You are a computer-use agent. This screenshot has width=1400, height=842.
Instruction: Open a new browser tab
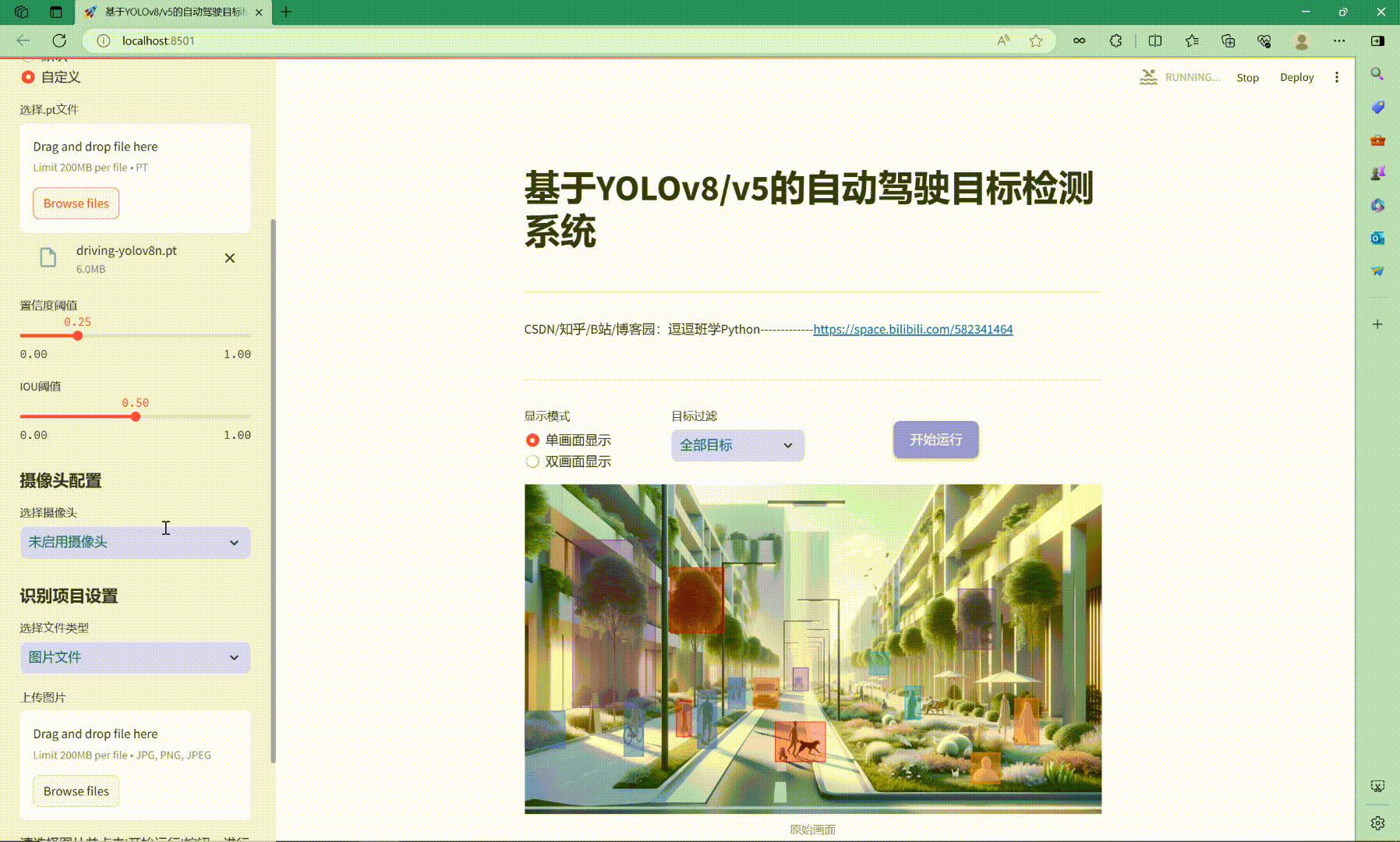click(286, 12)
